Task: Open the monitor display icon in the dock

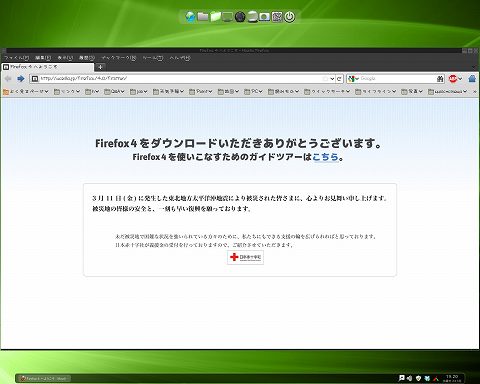Action: coord(227,16)
